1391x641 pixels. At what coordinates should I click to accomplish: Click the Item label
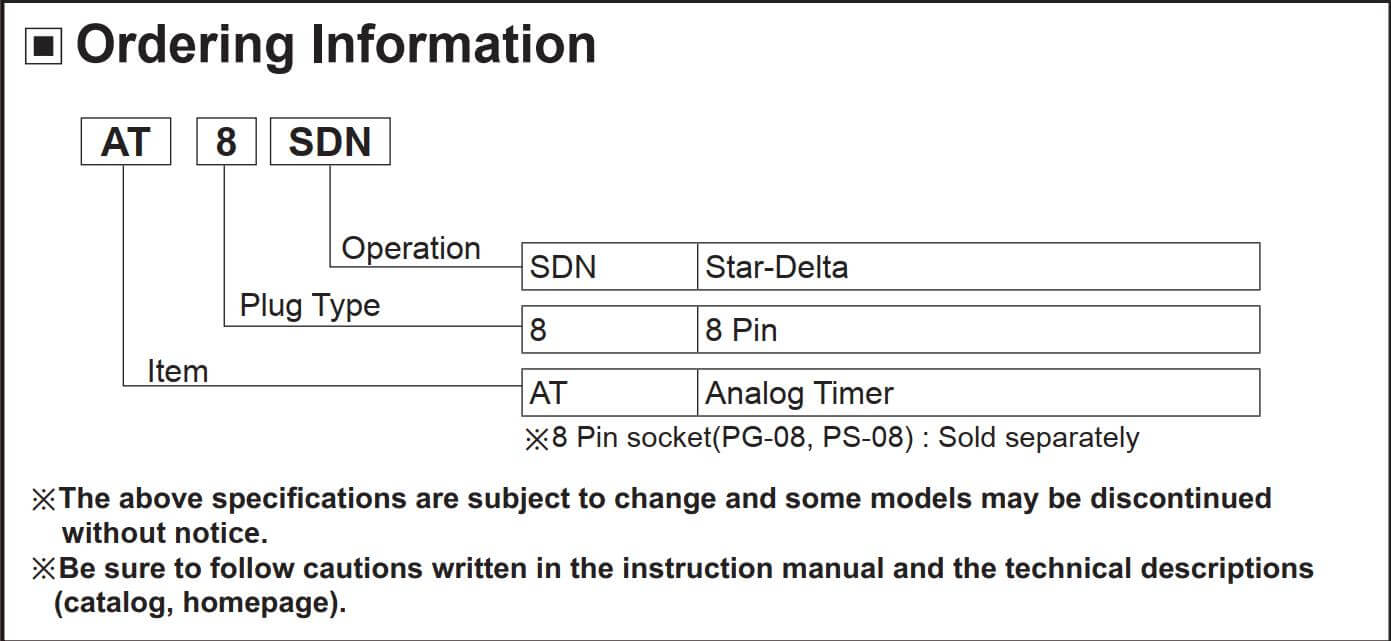[x=178, y=371]
